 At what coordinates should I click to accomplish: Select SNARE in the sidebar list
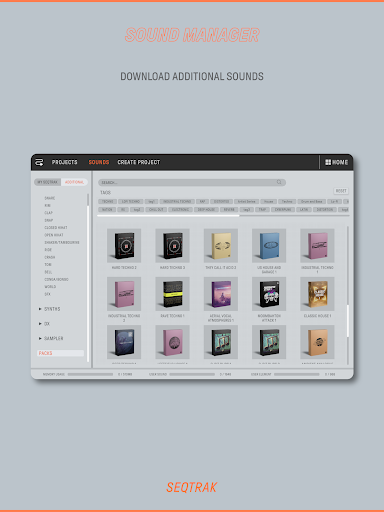(x=50, y=198)
